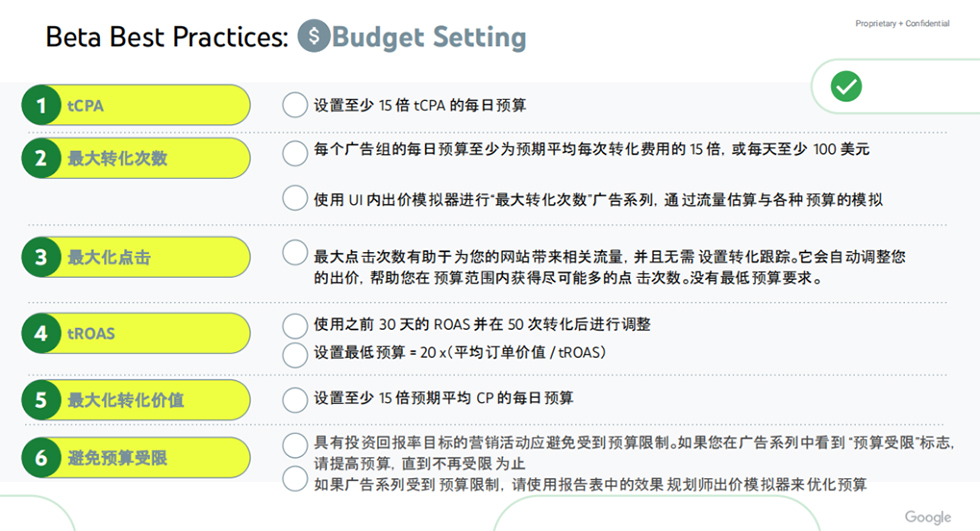This screenshot has height=531, width=980.
Task: Click the tCPA yellow label
Action: (x=150, y=105)
